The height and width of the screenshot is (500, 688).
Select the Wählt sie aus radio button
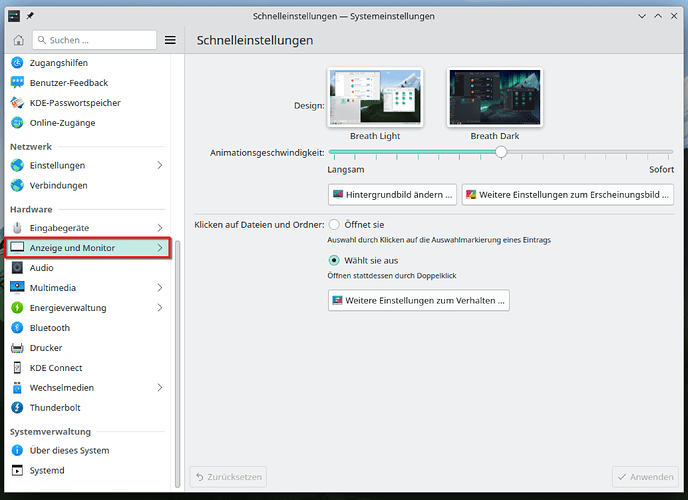tap(334, 261)
